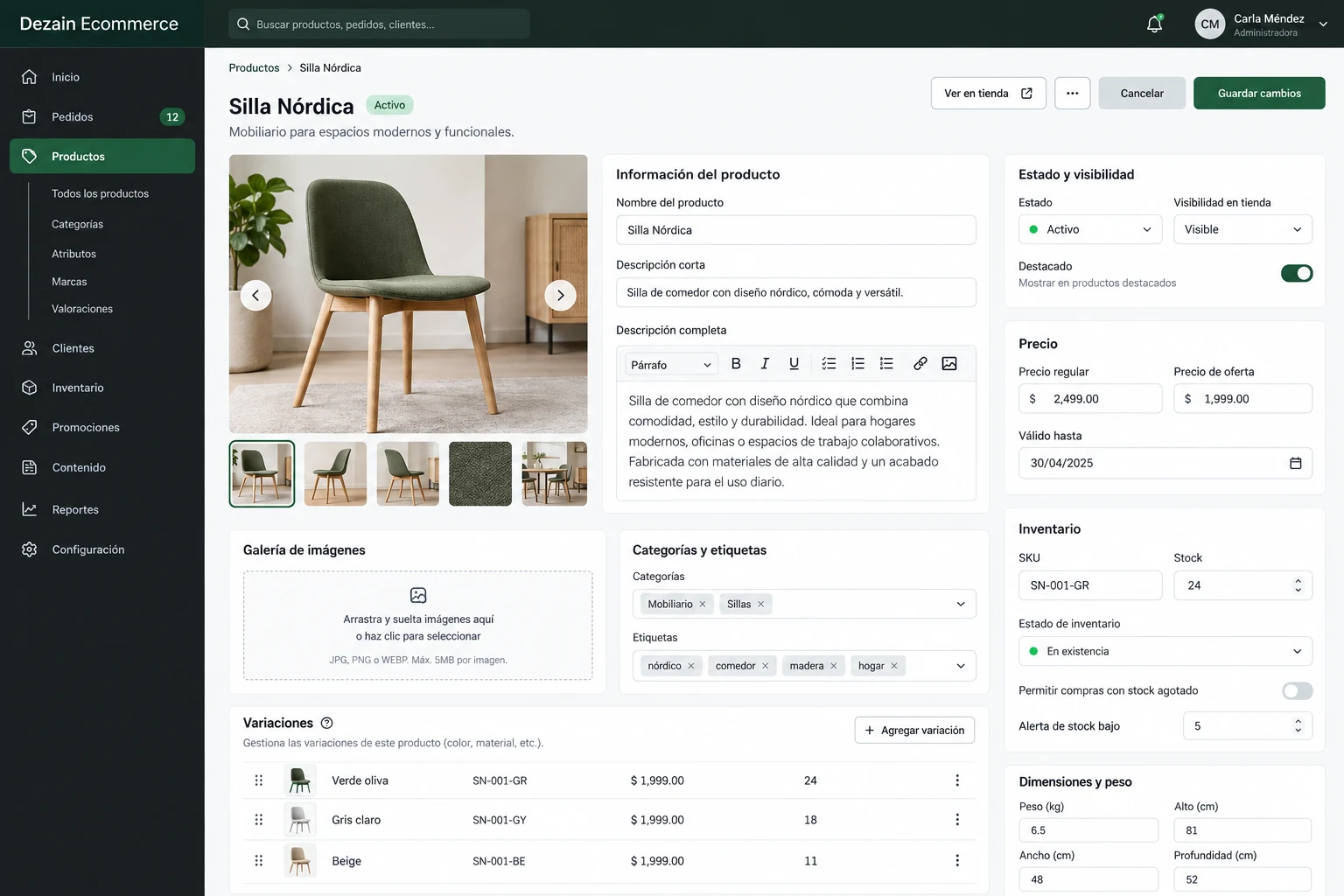Go to Pedidos in the sidebar
1344x896 pixels.
(x=102, y=116)
